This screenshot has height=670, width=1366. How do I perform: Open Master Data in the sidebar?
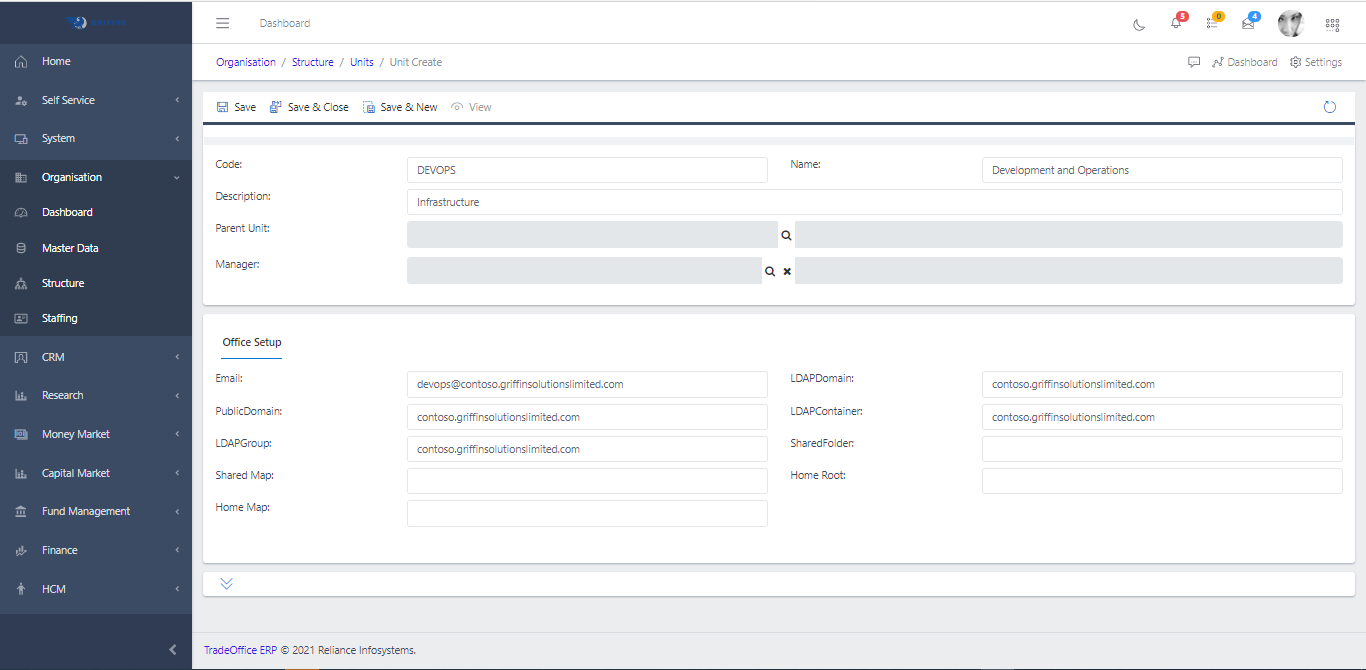(70, 248)
